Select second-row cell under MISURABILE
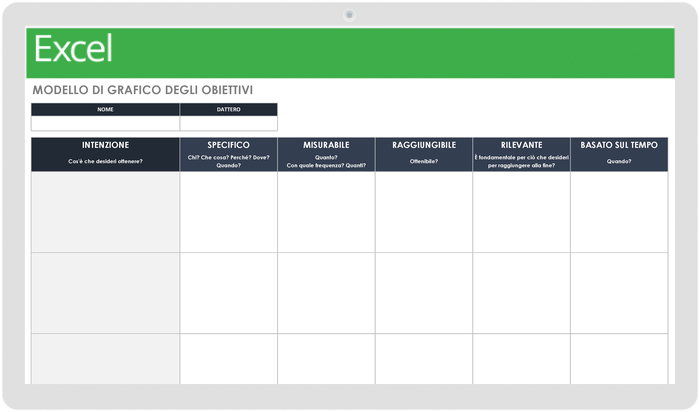This screenshot has height=412, width=700. (326, 293)
